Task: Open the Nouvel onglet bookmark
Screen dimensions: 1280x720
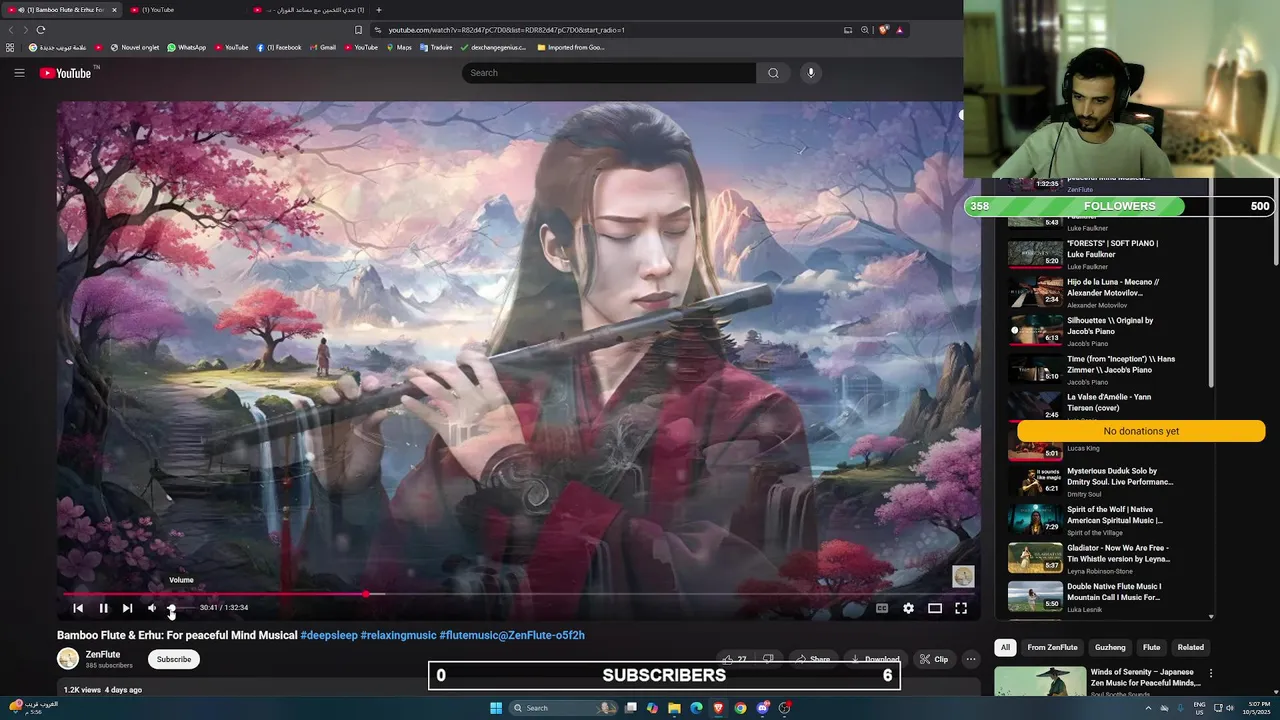Action: (x=135, y=47)
